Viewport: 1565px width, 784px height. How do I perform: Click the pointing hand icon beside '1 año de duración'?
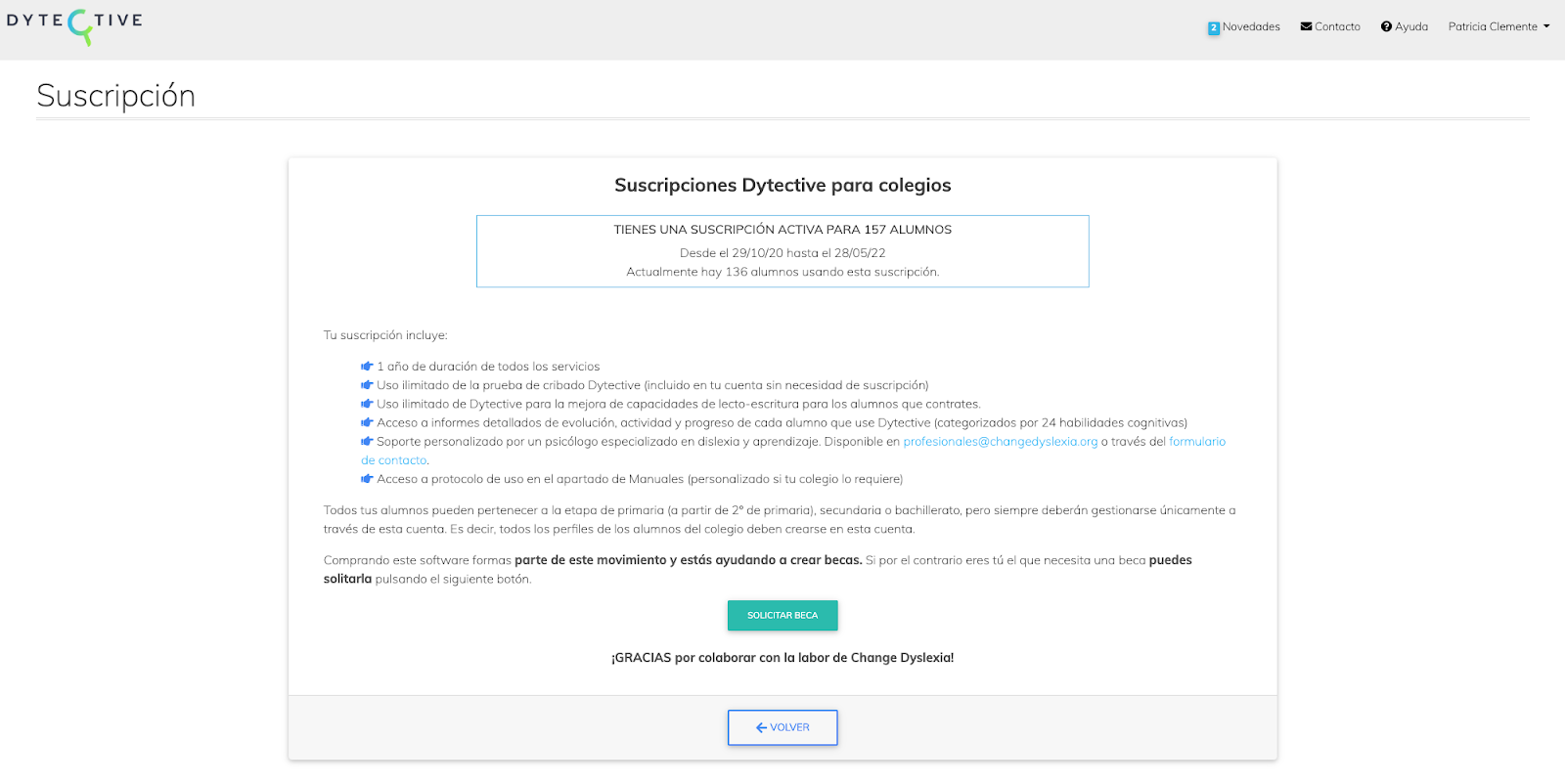[367, 367]
